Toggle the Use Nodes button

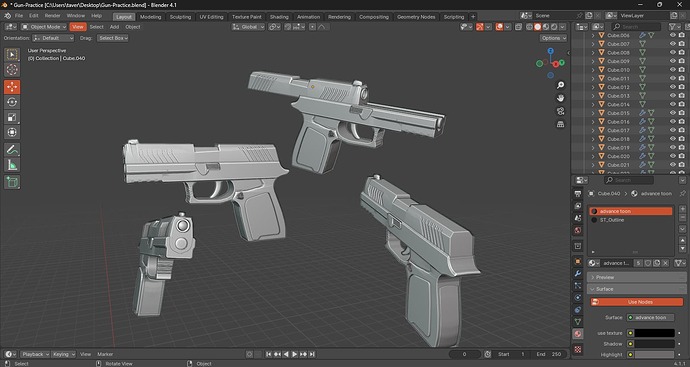(x=636, y=302)
